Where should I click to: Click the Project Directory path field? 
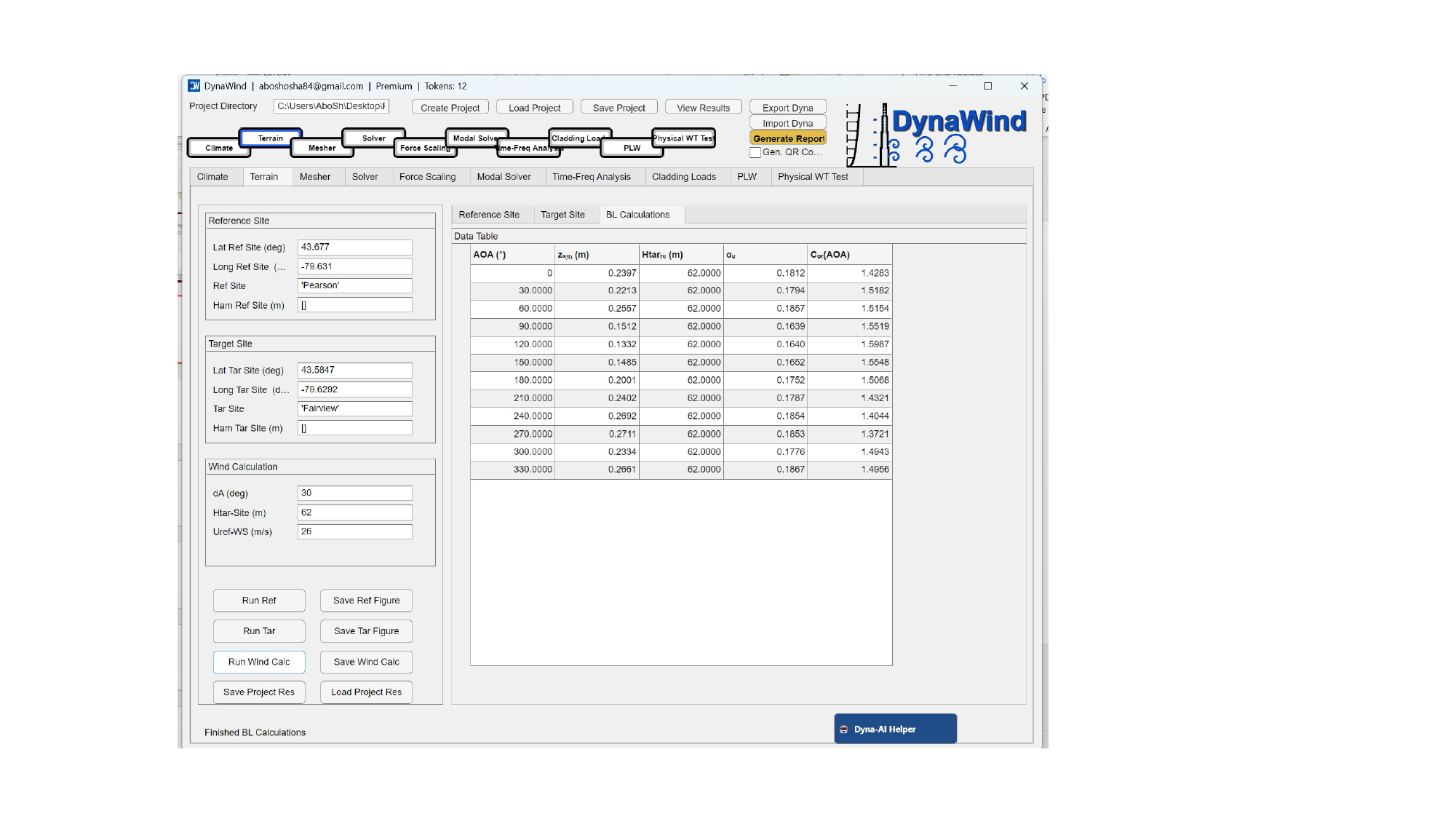[331, 106]
